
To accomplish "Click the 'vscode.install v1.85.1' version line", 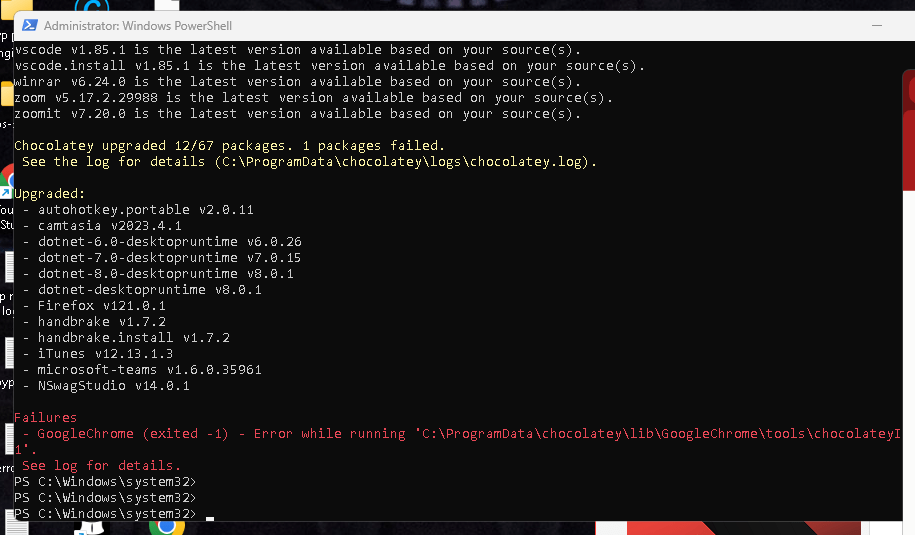I will [x=330, y=66].
